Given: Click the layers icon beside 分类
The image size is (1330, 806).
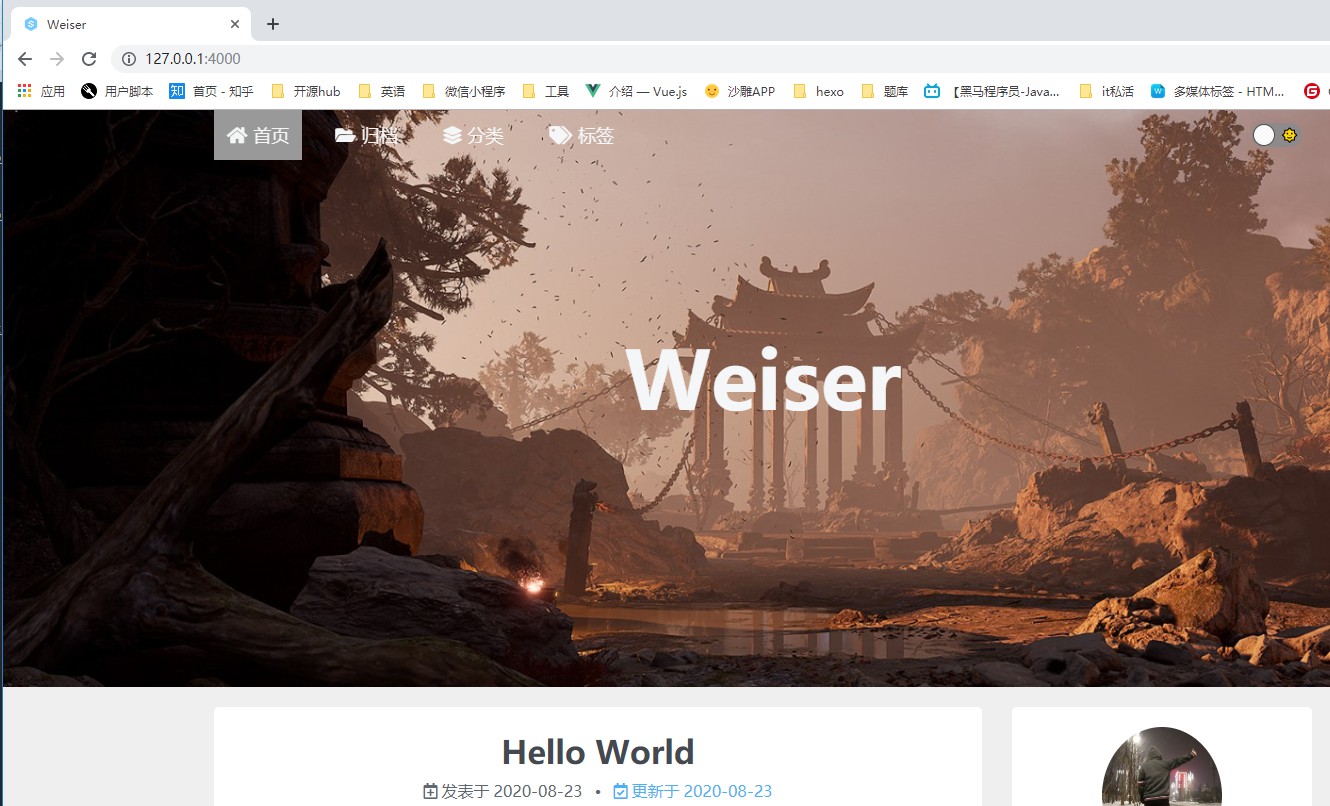Looking at the screenshot, I should (452, 135).
